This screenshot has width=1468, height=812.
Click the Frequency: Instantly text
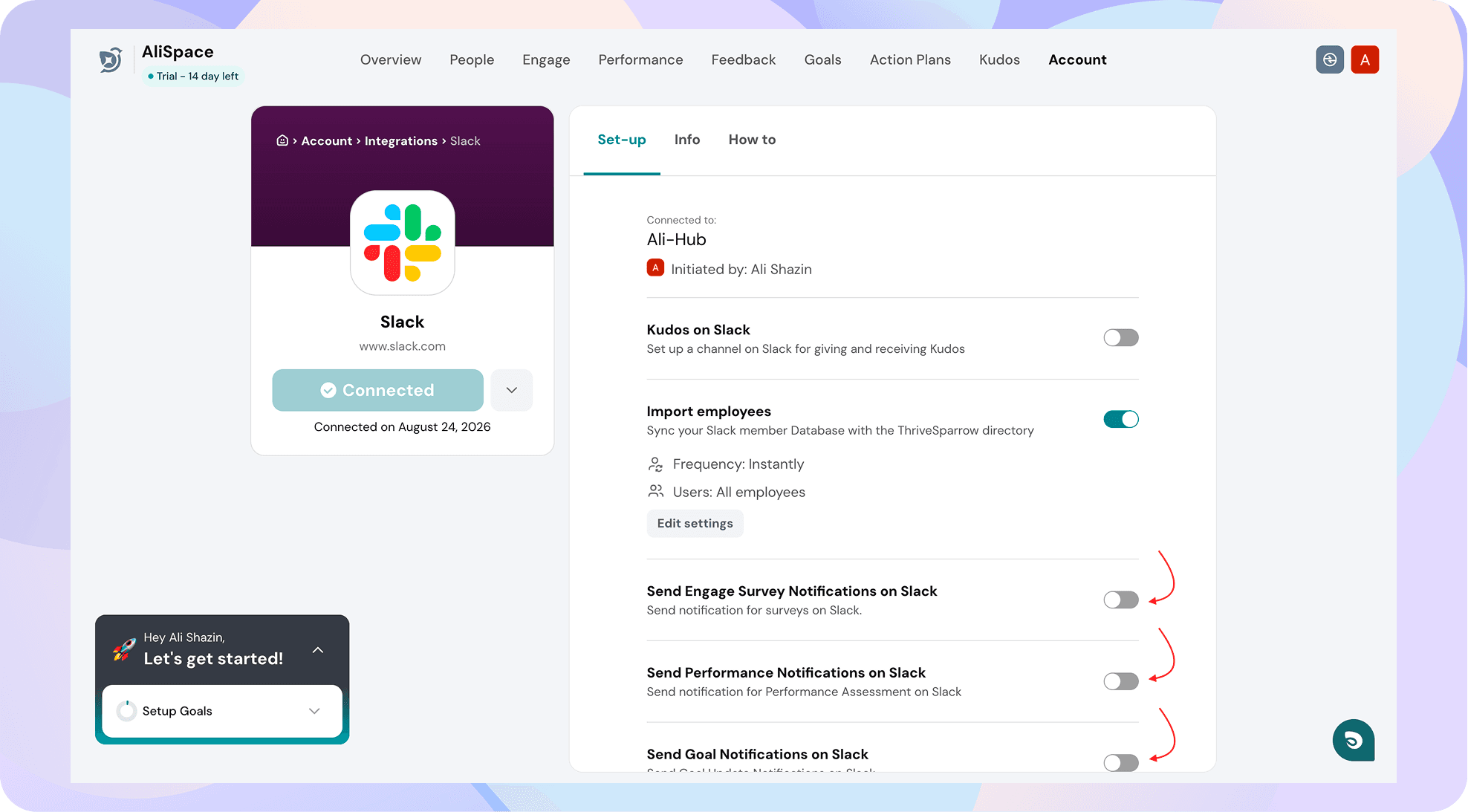point(738,464)
